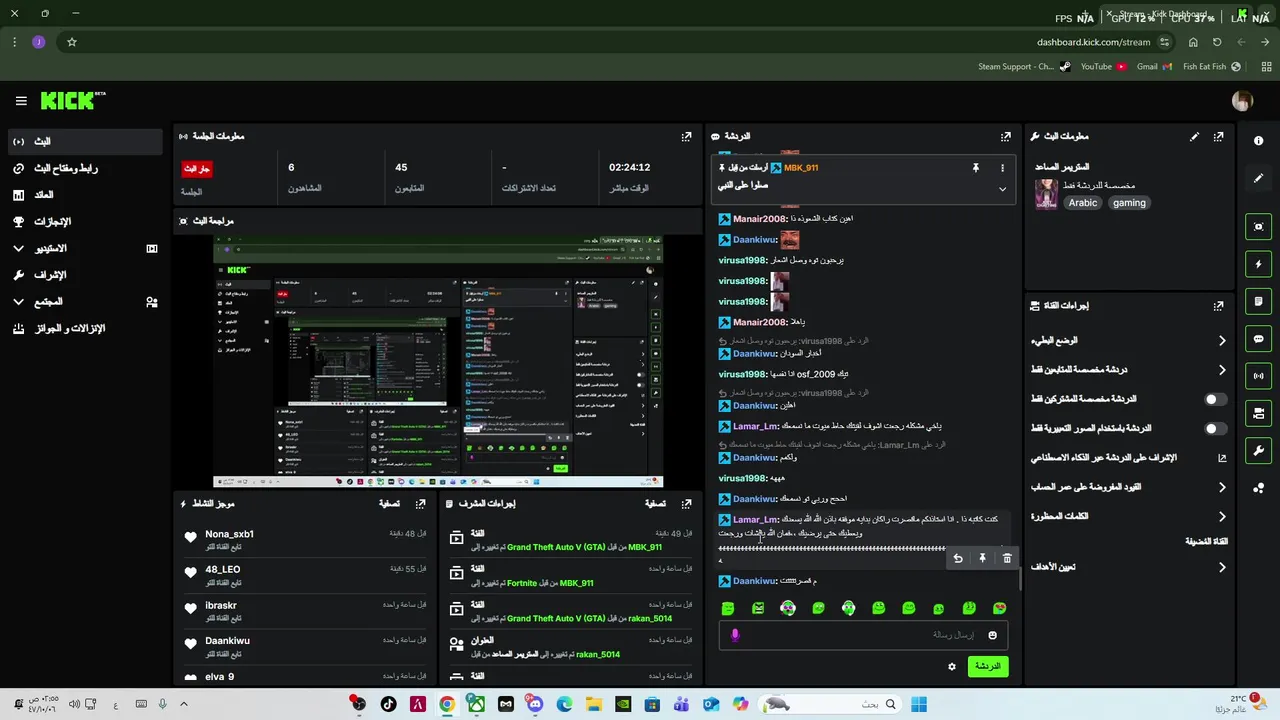Toggle emote-only chat switch
The width and height of the screenshot is (1280, 720).
coord(1214,429)
